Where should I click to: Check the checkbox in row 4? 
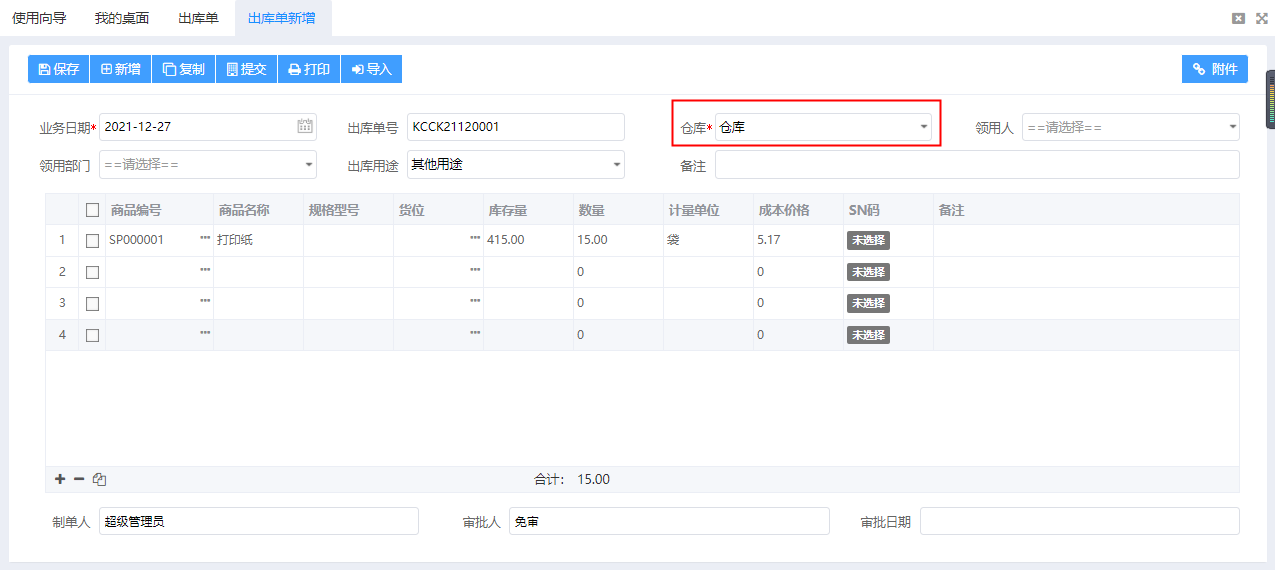pyautogui.click(x=93, y=335)
